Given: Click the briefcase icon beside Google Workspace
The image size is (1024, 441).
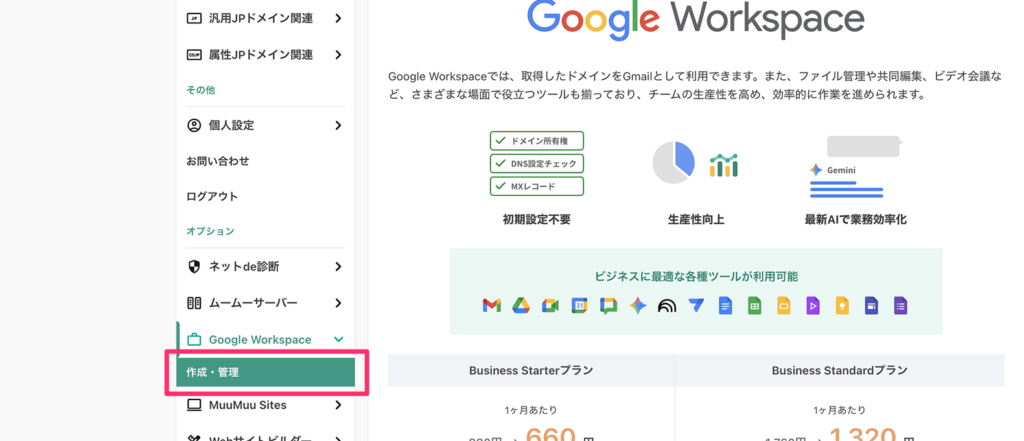Looking at the screenshot, I should [194, 340].
